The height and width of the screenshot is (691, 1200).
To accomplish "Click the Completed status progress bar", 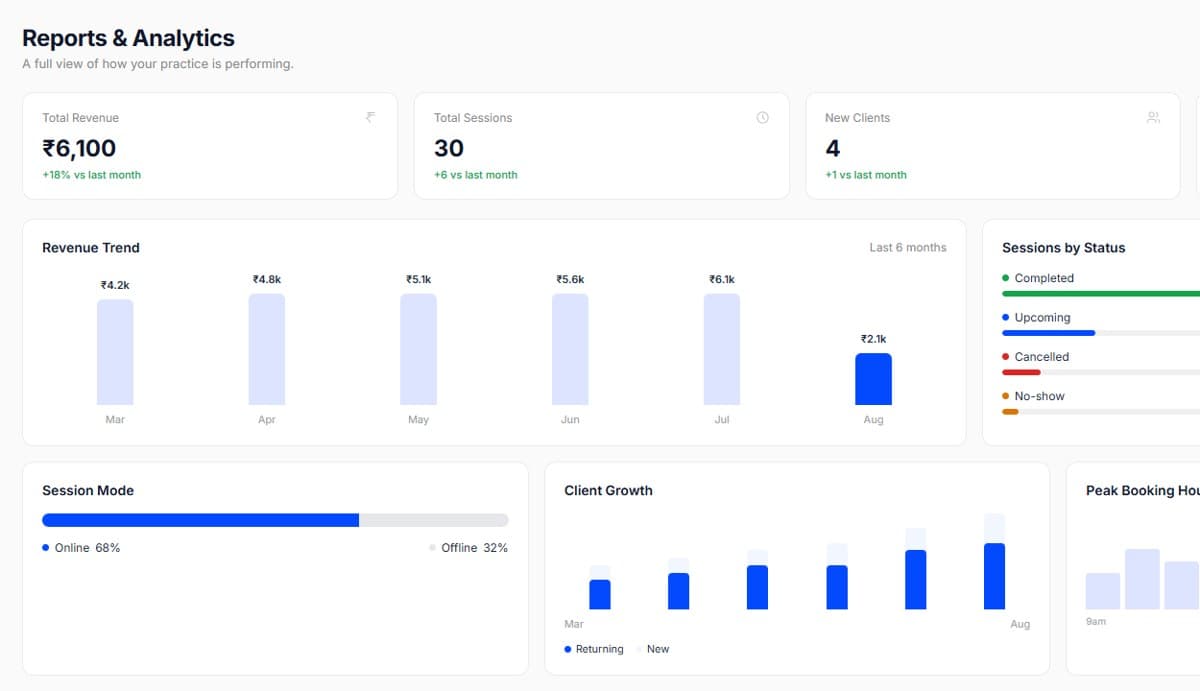I will [1101, 294].
